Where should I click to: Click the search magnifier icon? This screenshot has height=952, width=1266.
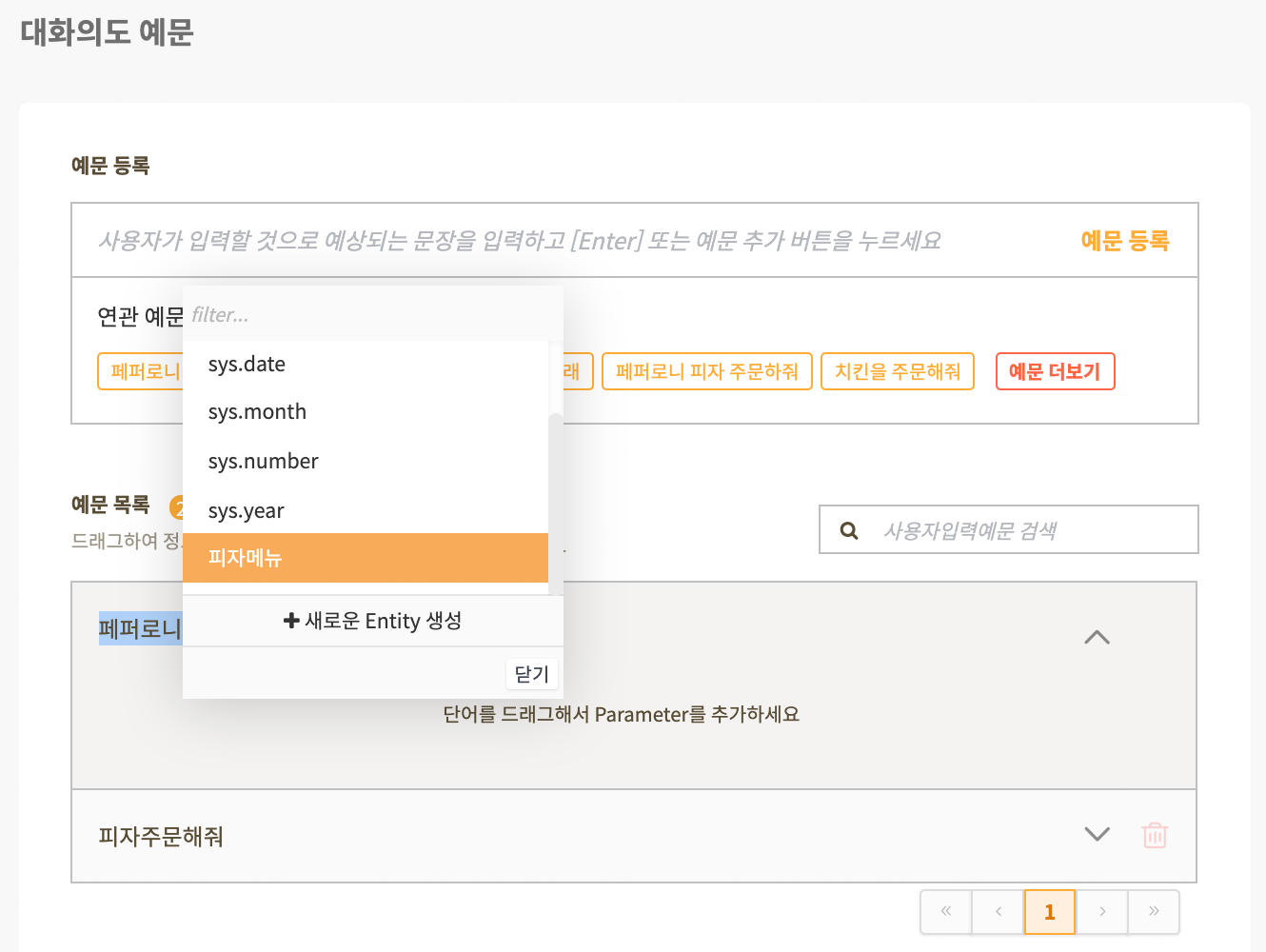tap(849, 530)
